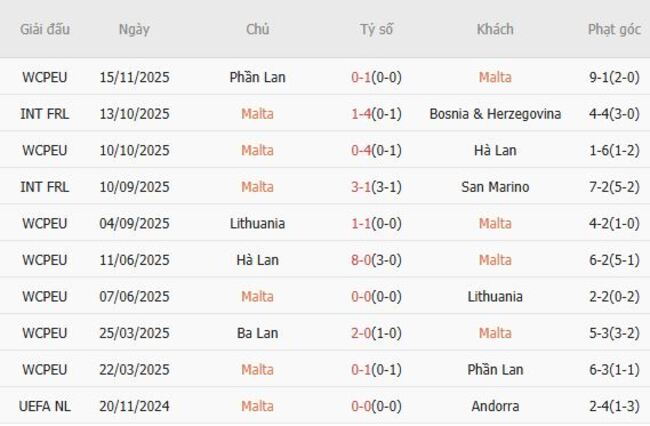Click Bosnia & Herzegovina team name
The height and width of the screenshot is (426, 650).
point(495,114)
